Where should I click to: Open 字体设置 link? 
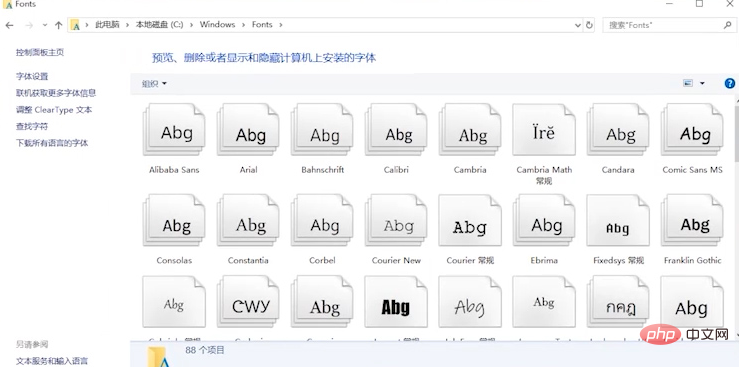coord(32,76)
